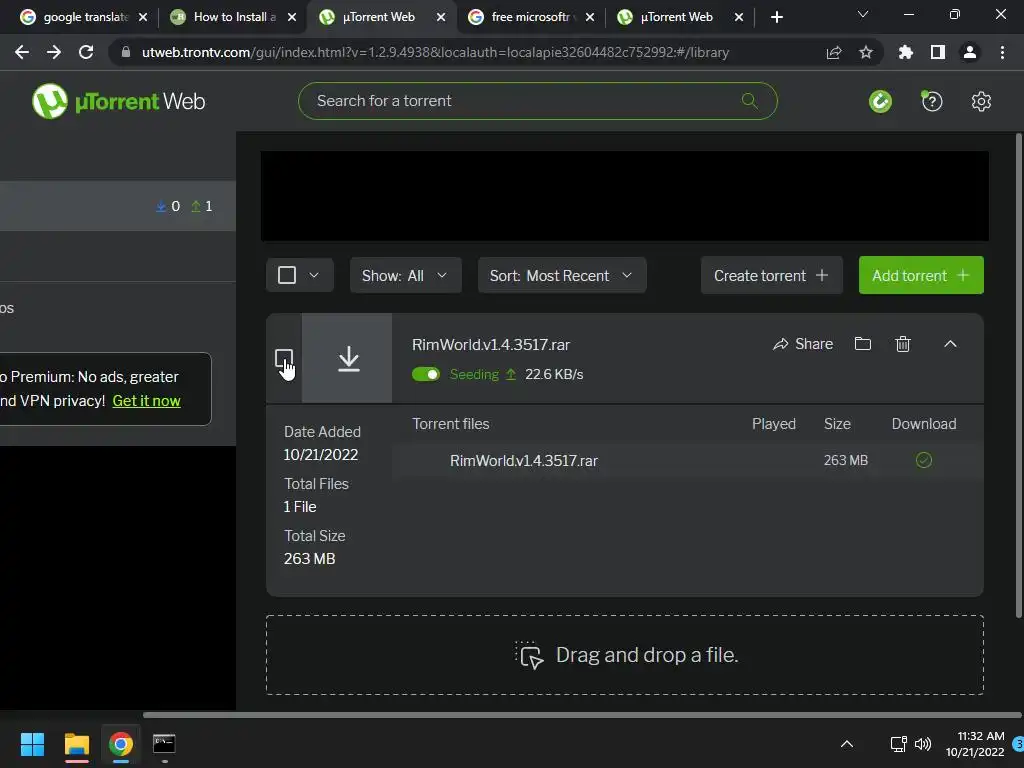
Task: Click the Played column header
Action: (774, 424)
